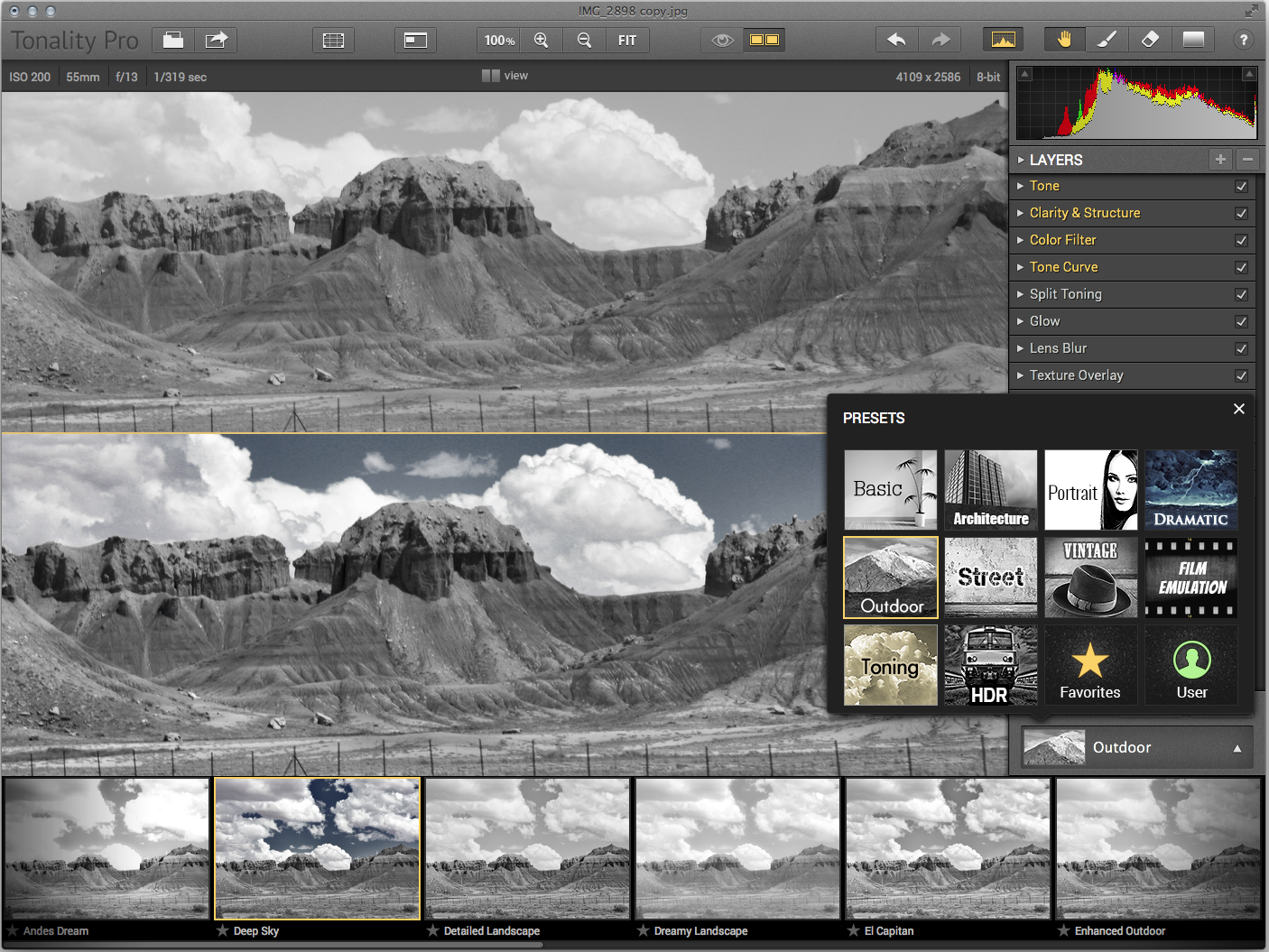Select the Hand pan tool
This screenshot has height=952, width=1269.
[1065, 40]
